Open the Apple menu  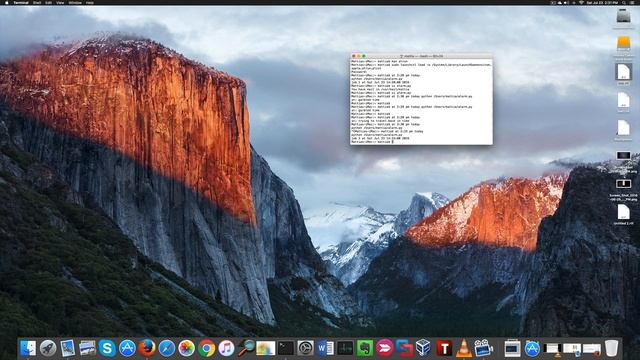[x=7, y=2]
